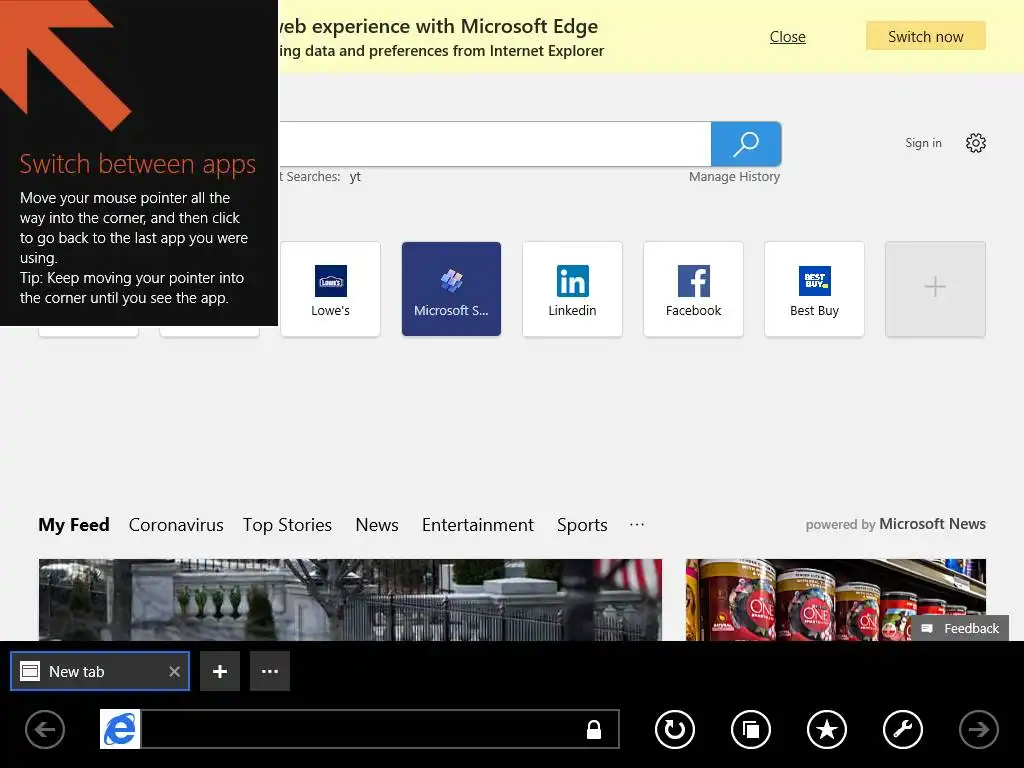The width and height of the screenshot is (1024, 768).
Task: Click the refresh page button
Action: click(675, 729)
